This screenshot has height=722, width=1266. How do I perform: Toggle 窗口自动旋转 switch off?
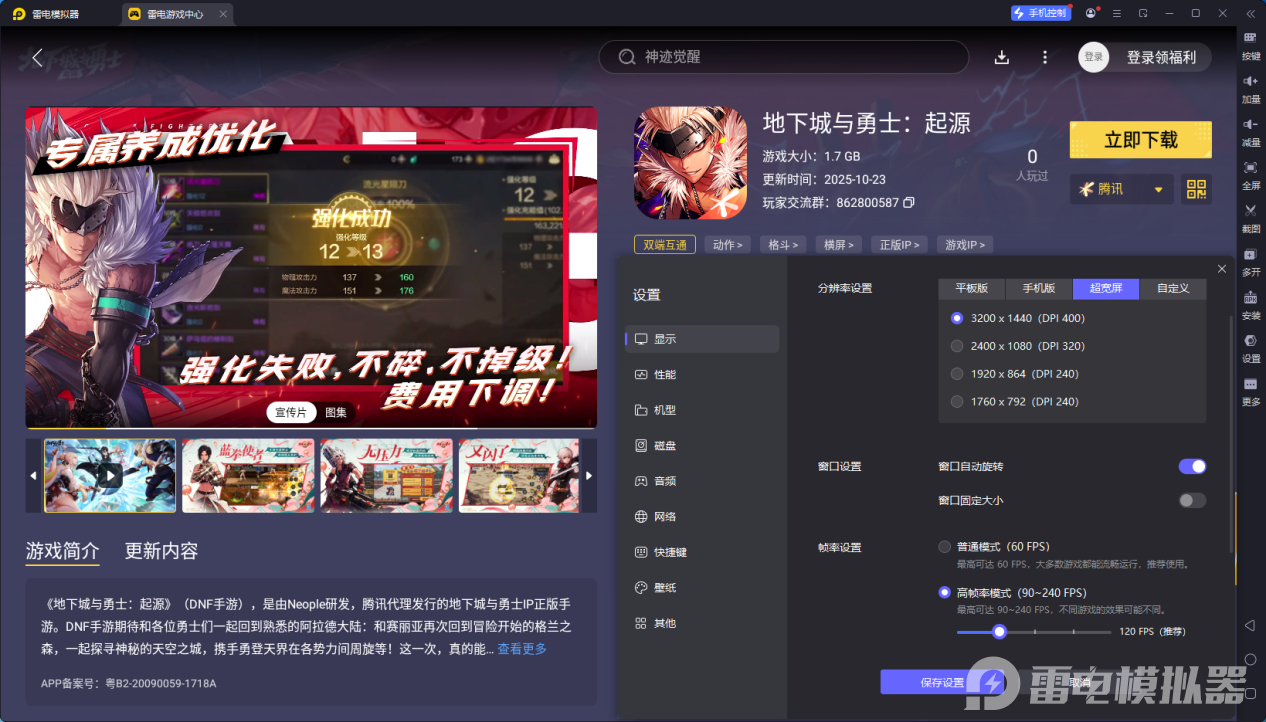[1192, 466]
